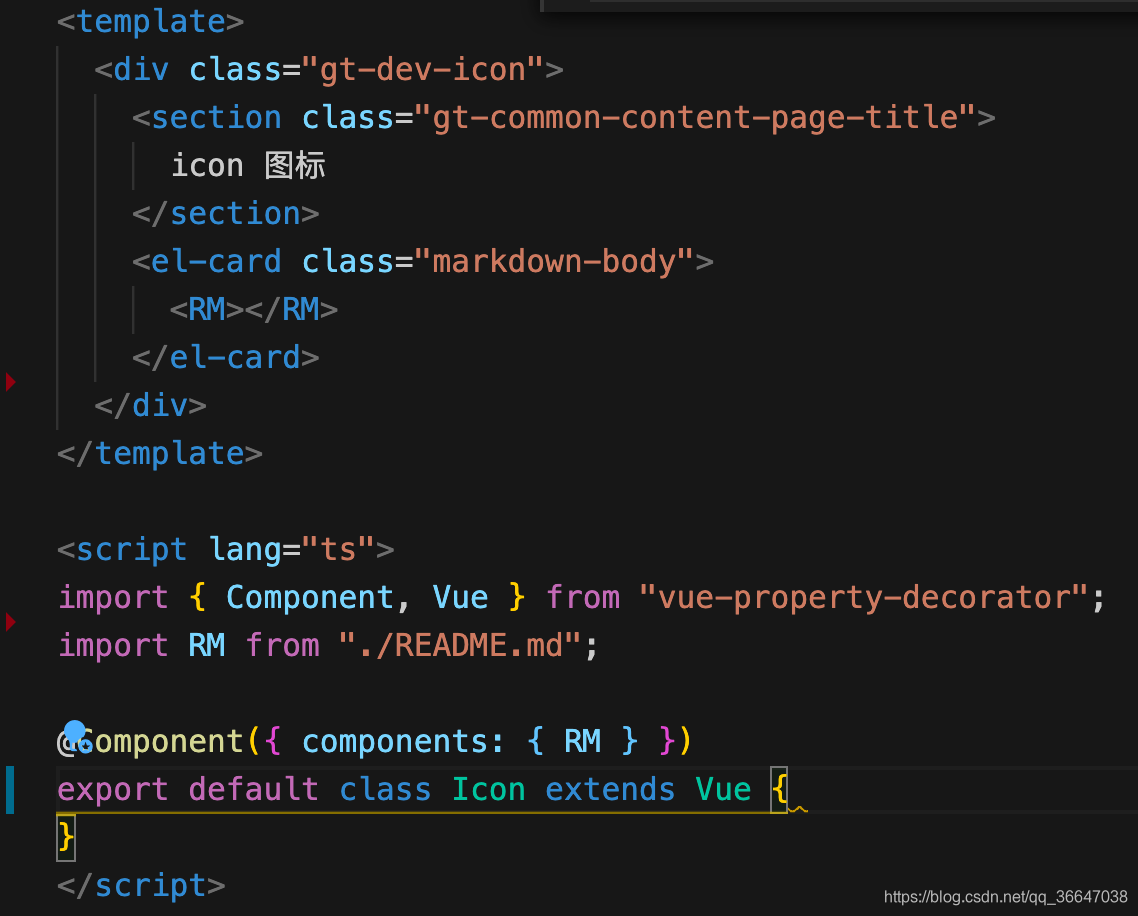
Task: Click the RM component tag line
Action: [x=253, y=309]
